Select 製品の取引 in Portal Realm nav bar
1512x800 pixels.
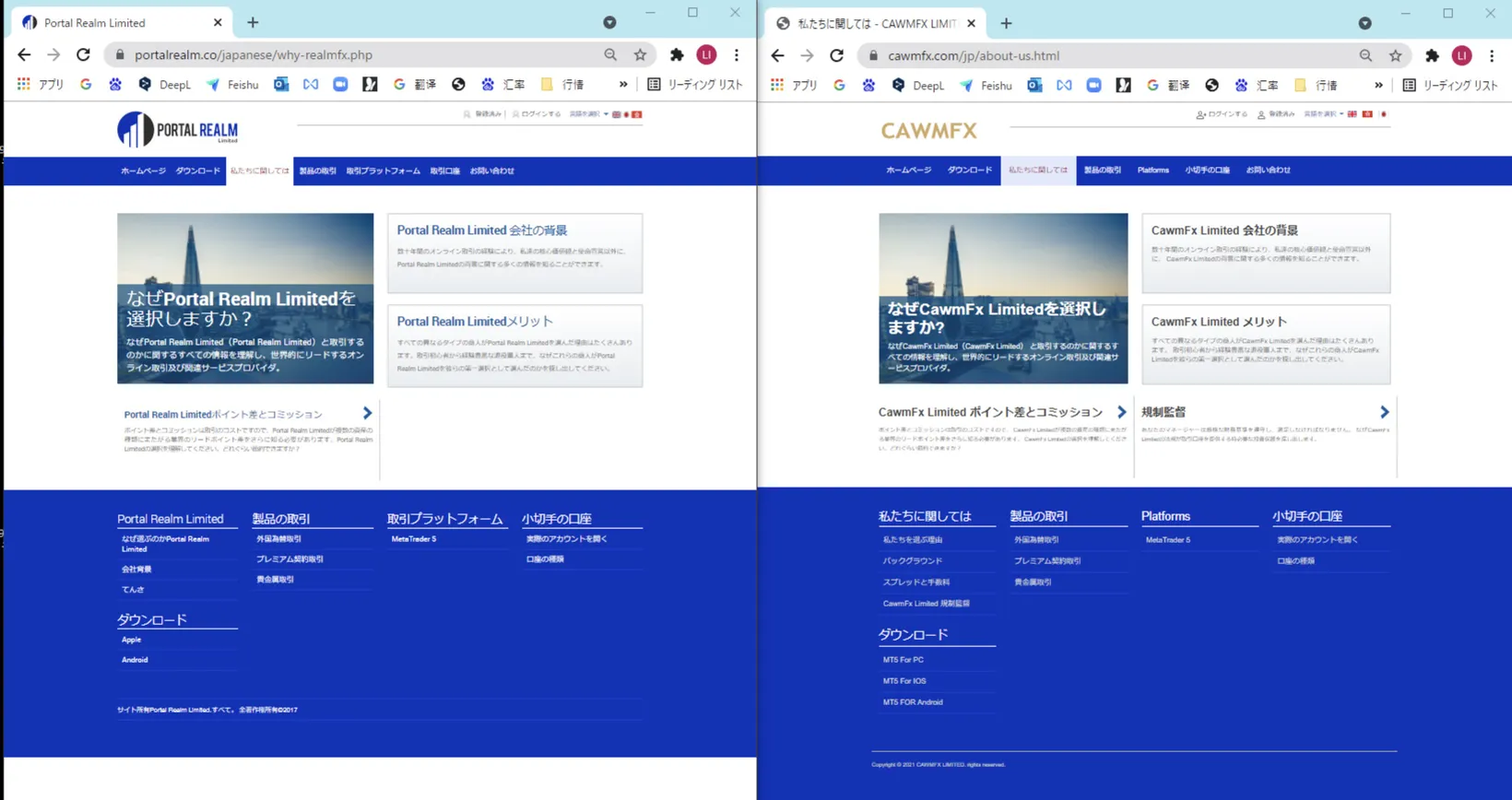(317, 171)
